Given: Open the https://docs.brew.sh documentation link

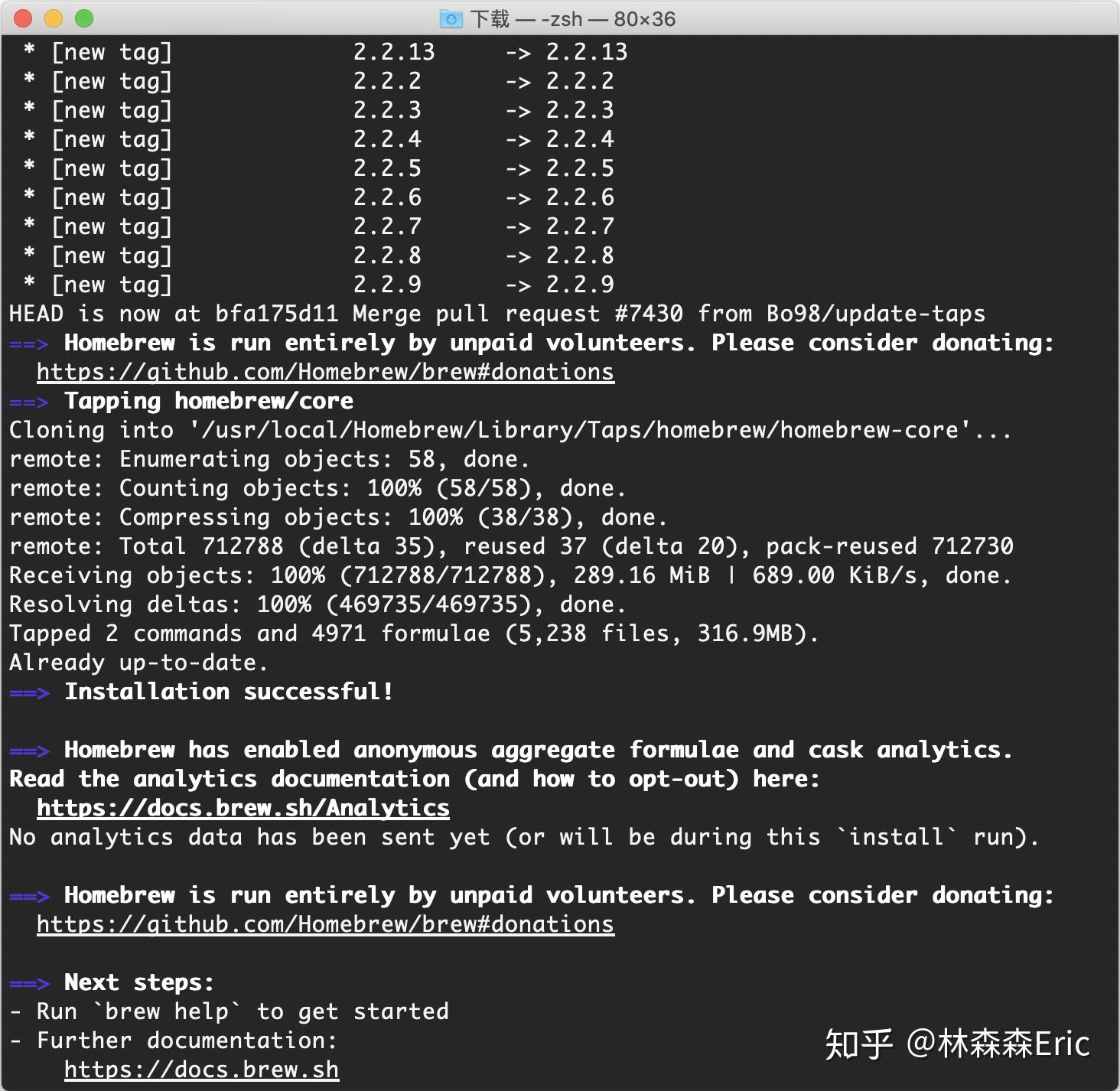Looking at the screenshot, I should (201, 1070).
